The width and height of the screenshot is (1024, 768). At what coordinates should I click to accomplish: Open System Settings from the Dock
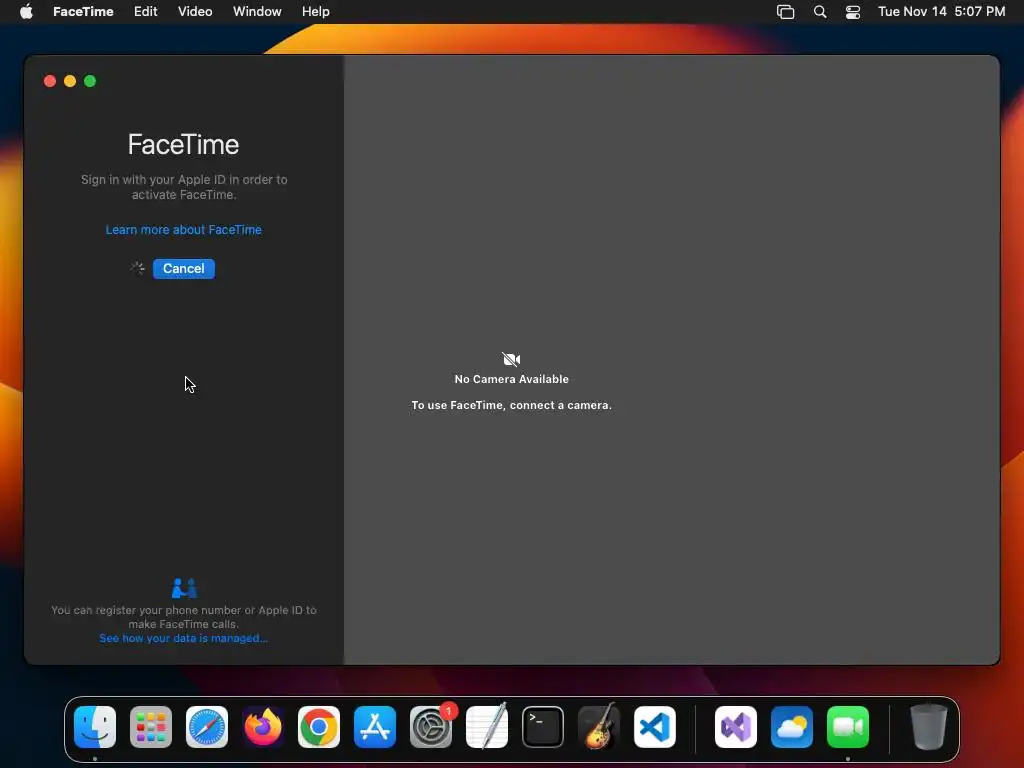[431, 727]
